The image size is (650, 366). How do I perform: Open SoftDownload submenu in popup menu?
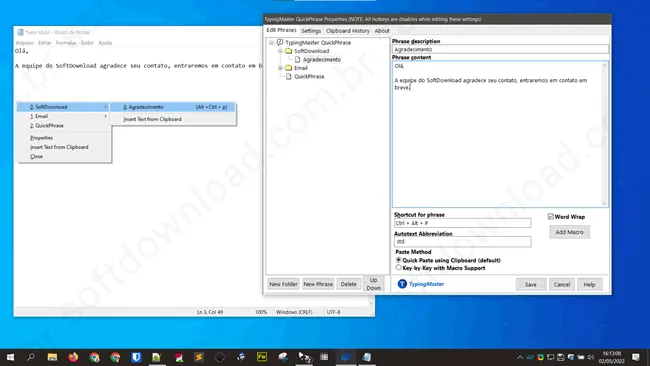pos(63,107)
